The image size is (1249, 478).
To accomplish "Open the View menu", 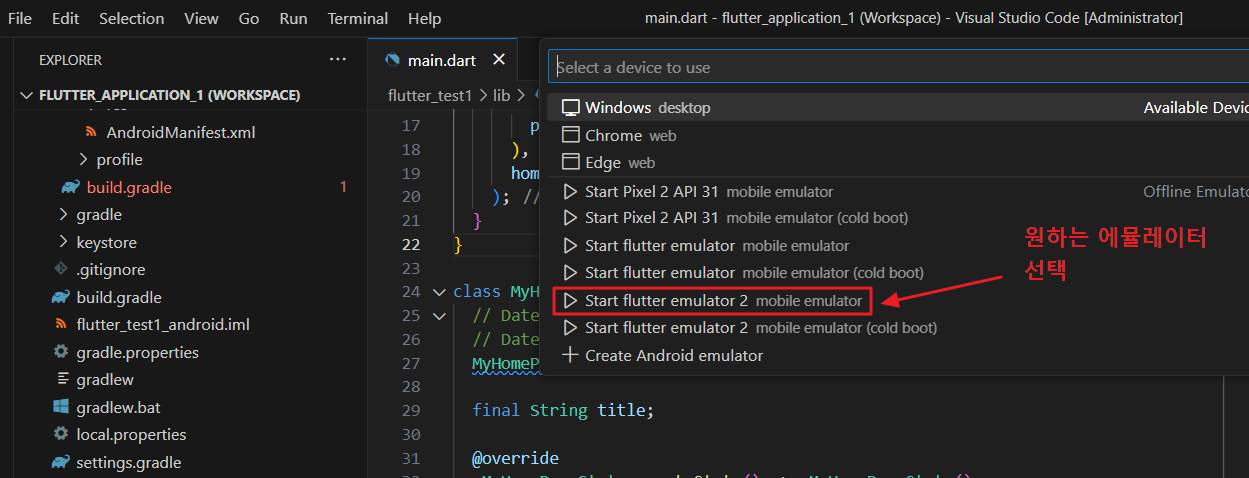I will (x=201, y=18).
